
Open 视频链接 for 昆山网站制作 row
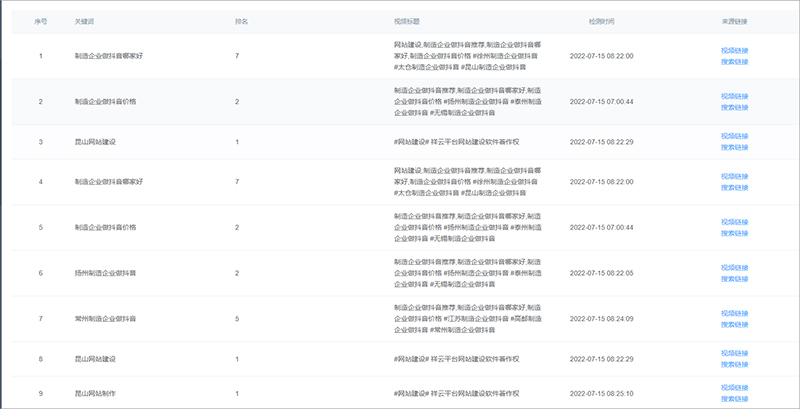pyautogui.click(x=734, y=388)
